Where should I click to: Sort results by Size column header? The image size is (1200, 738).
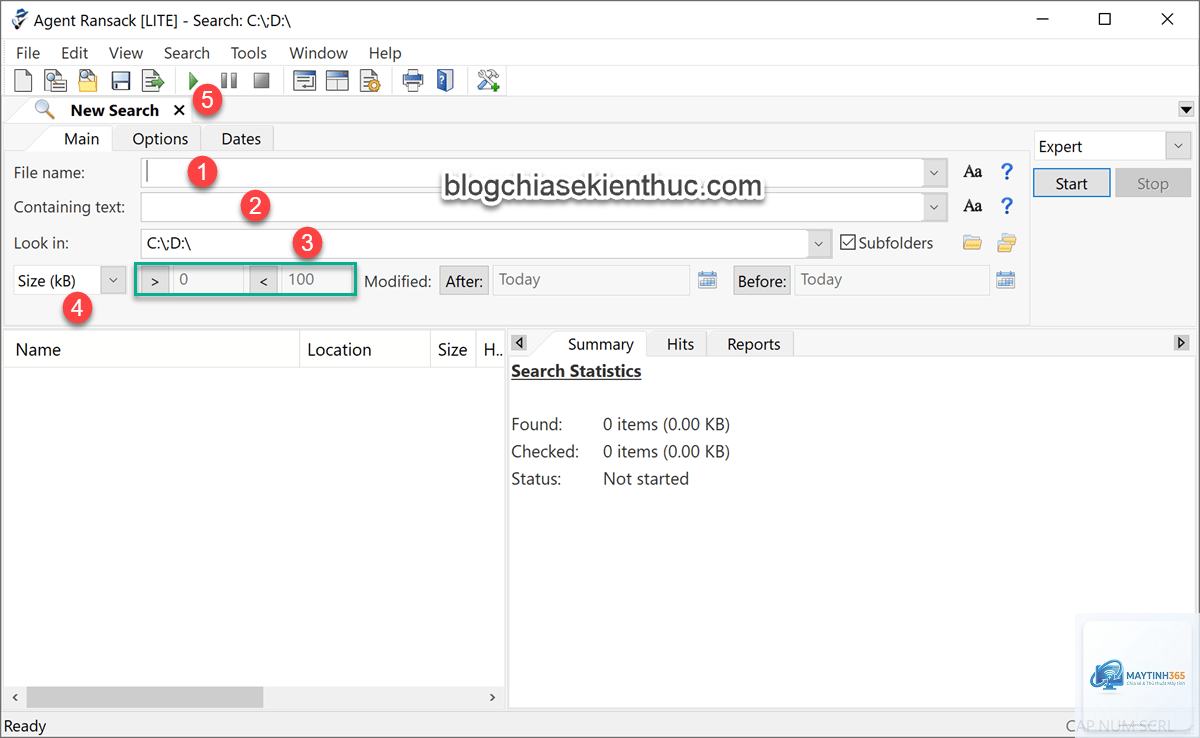[x=452, y=349]
